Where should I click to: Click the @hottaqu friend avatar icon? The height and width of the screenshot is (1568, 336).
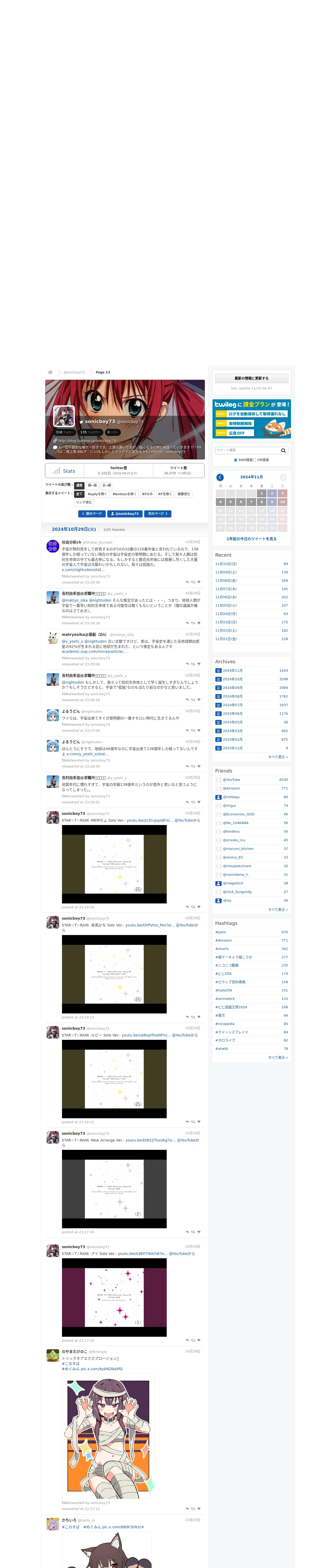218,797
